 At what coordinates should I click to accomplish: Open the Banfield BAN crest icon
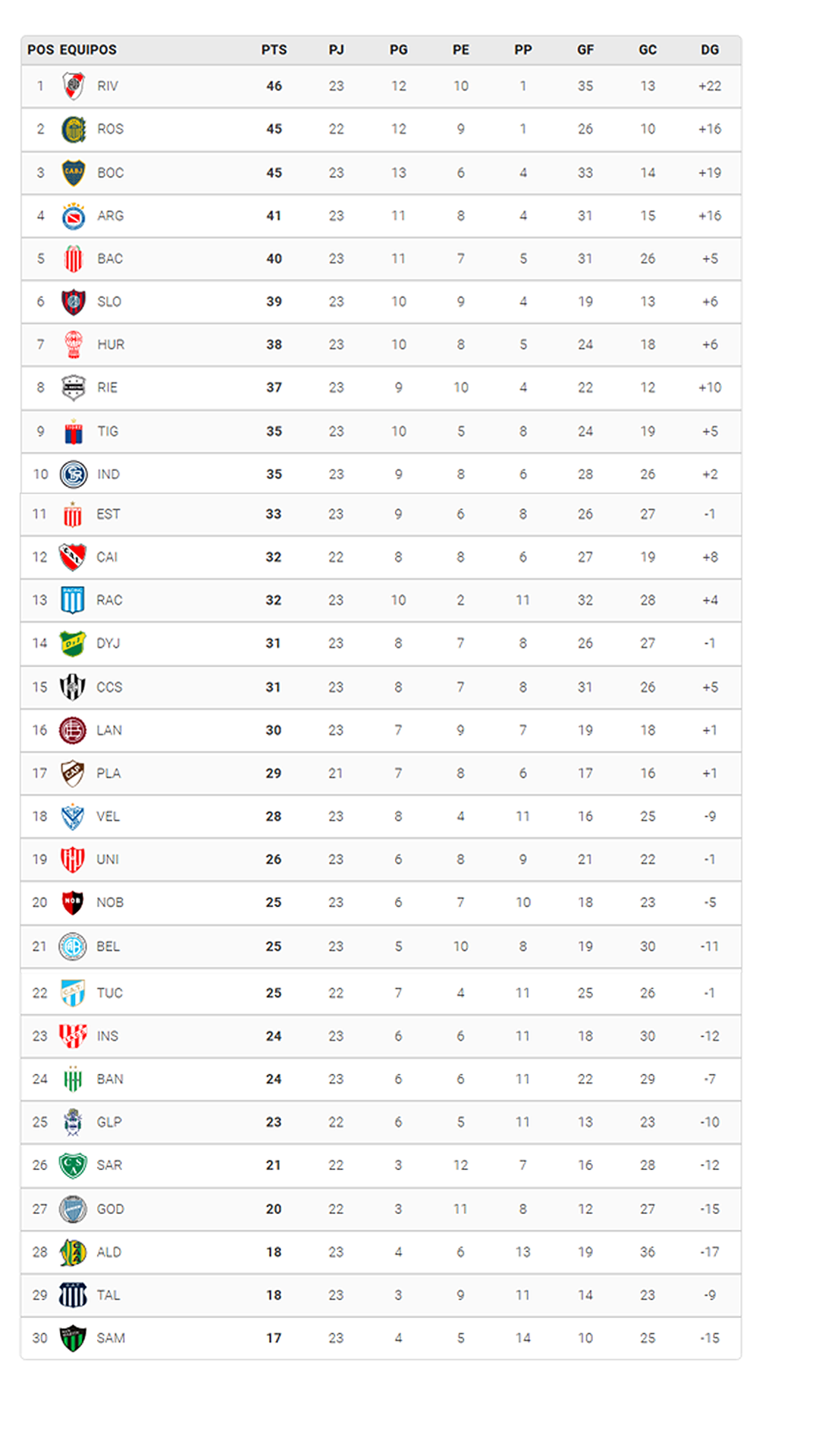[73, 1079]
